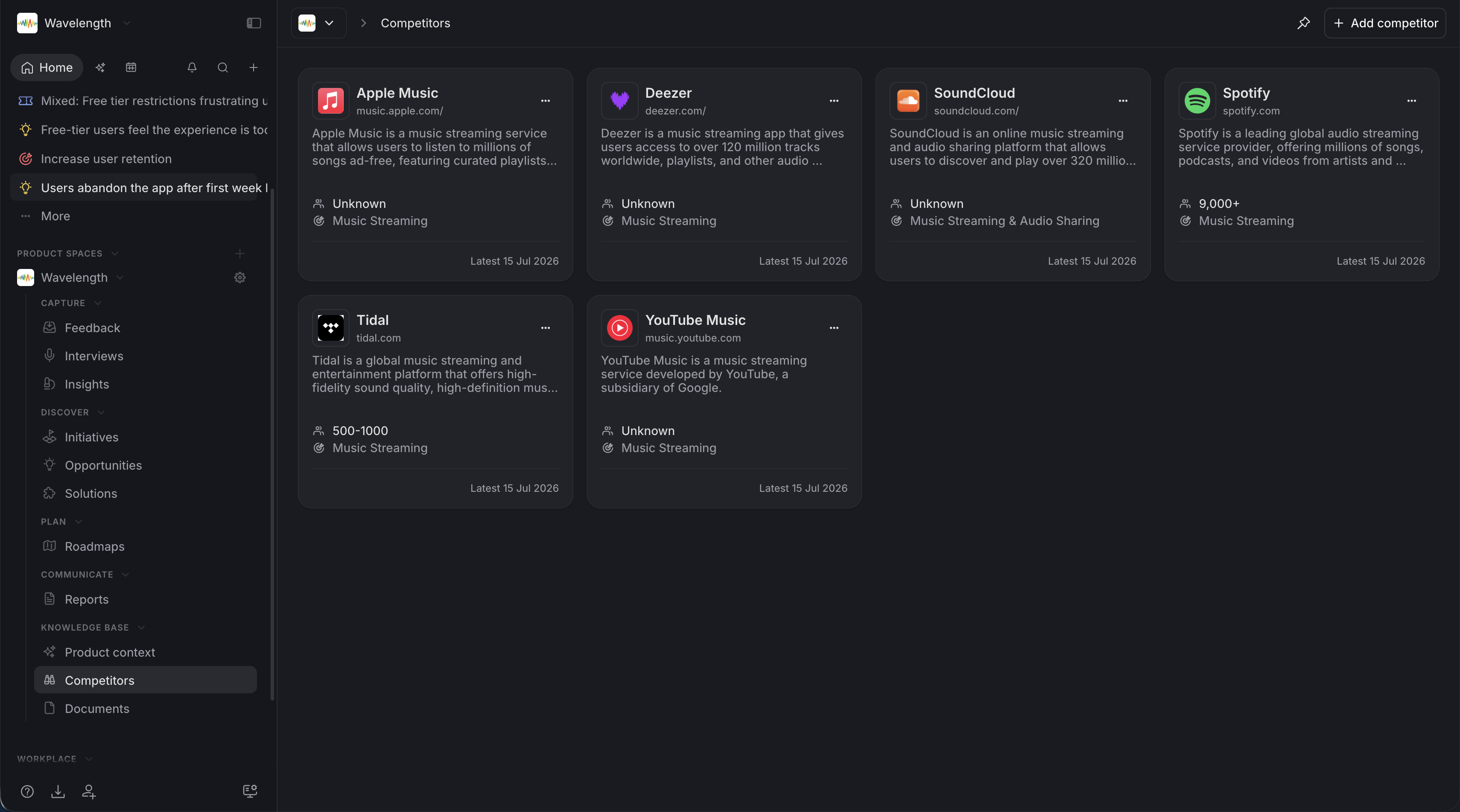Open 'Mixed: Free tier restrictions' recent item
Image resolution: width=1460 pixels, height=812 pixels.
tap(134, 101)
